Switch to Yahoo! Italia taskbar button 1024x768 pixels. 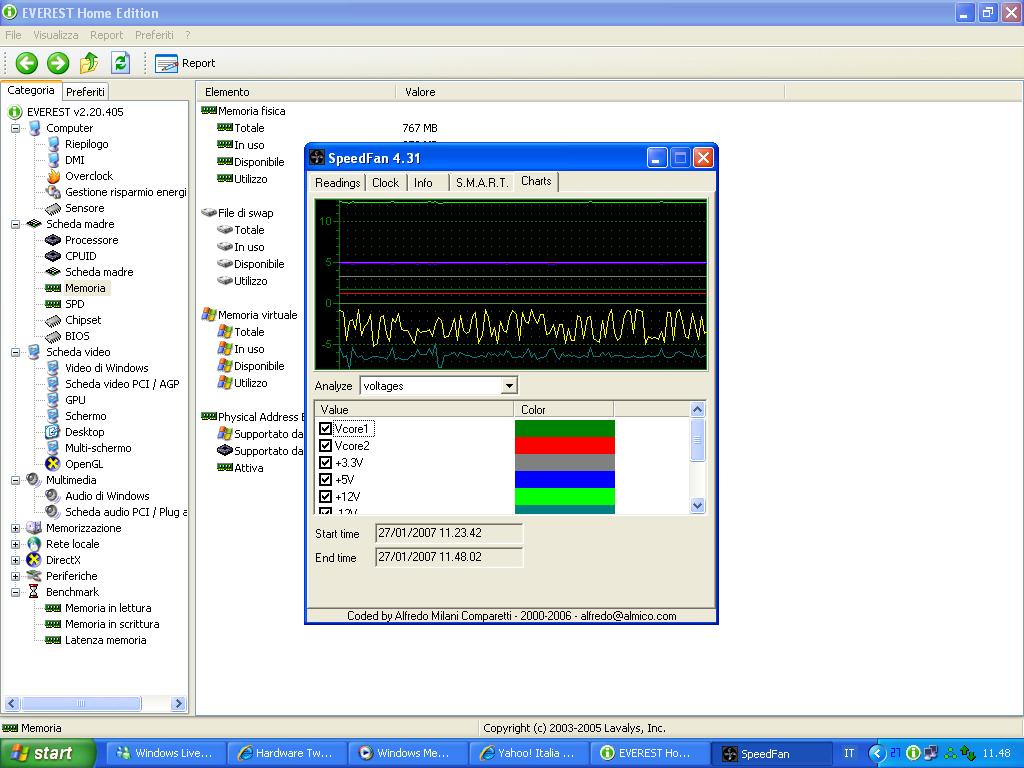click(x=528, y=753)
